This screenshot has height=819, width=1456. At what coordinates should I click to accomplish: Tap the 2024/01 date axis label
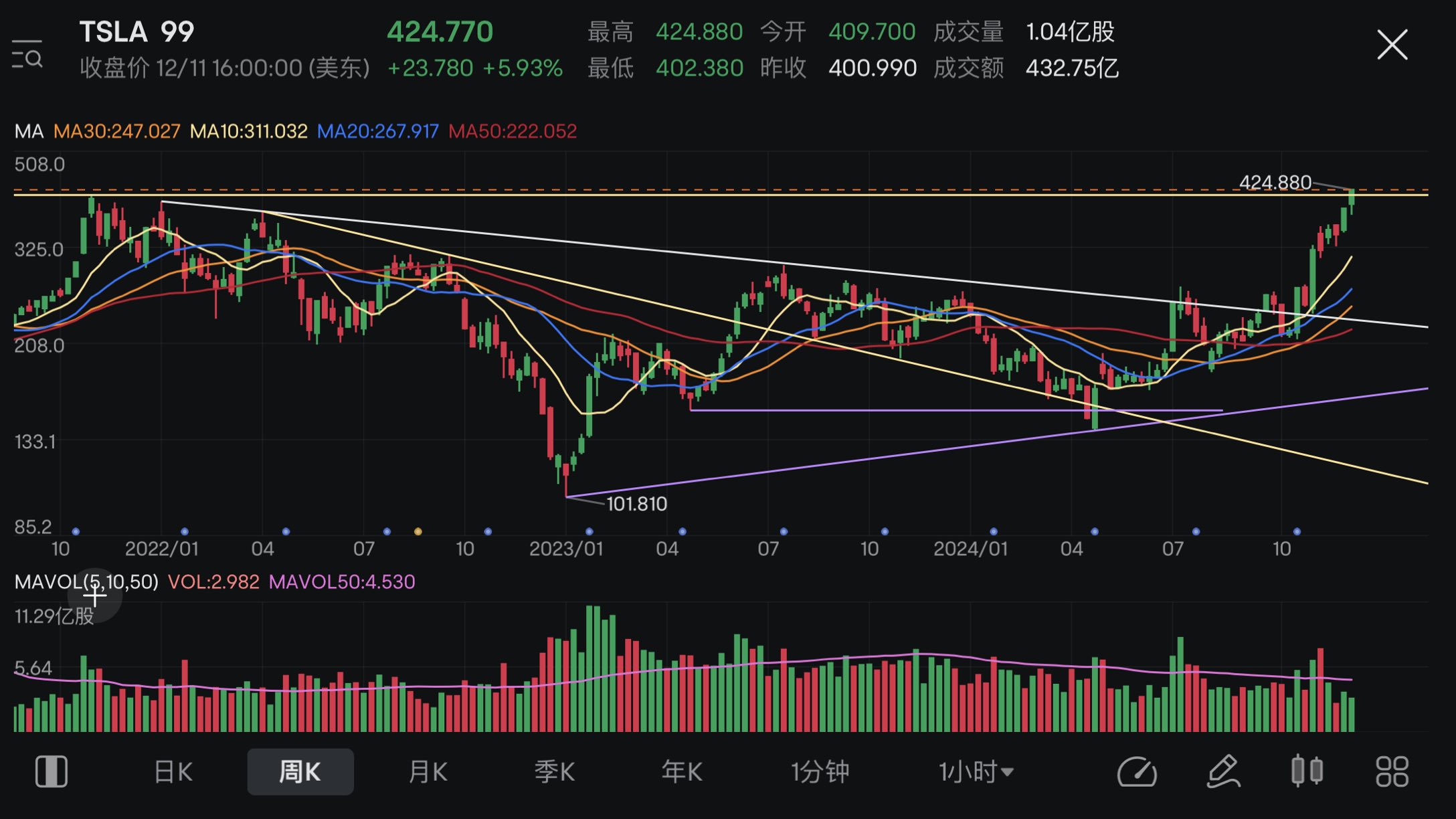click(970, 549)
